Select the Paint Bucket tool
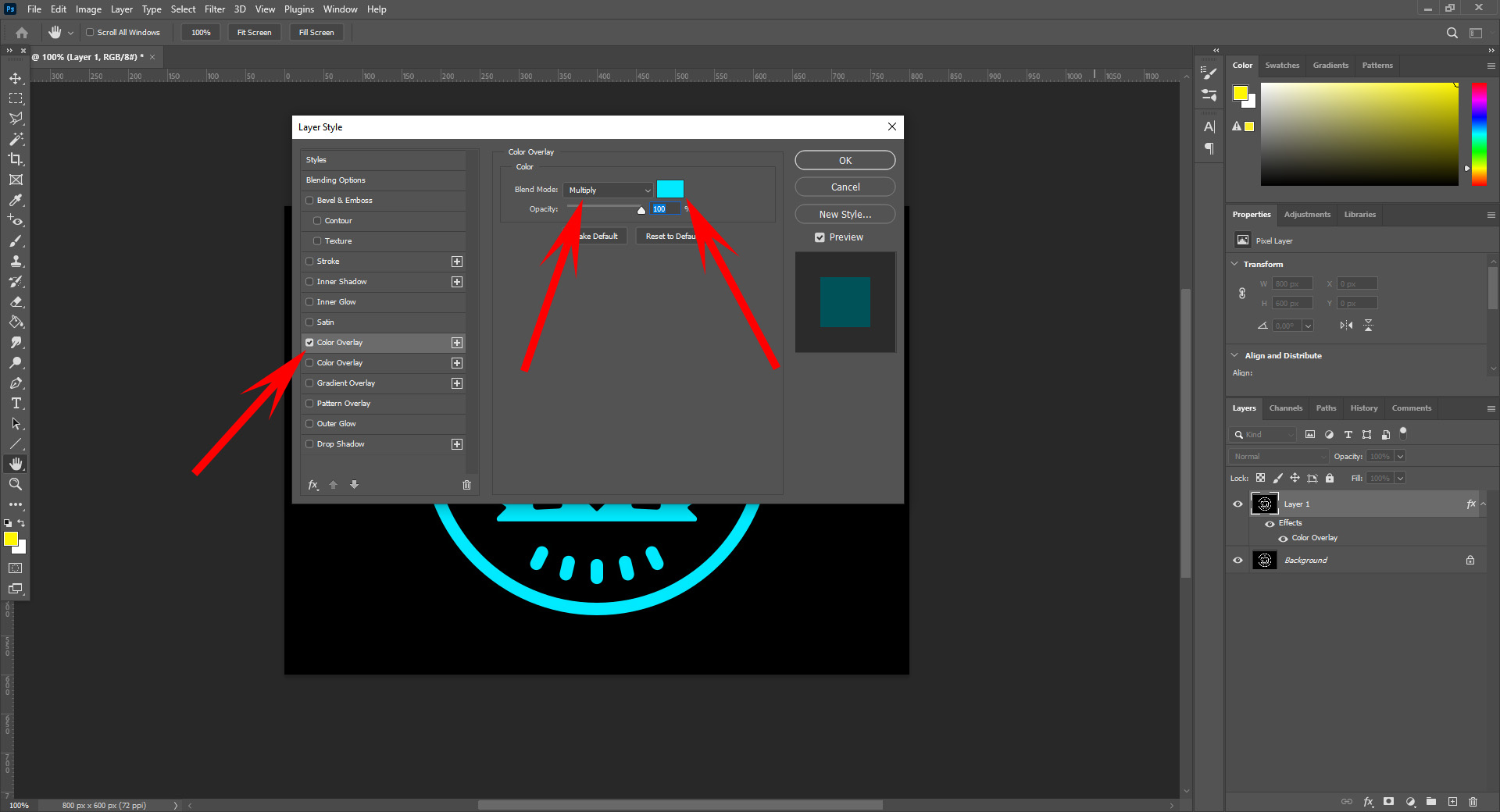The width and height of the screenshot is (1500, 812). pyautogui.click(x=16, y=322)
